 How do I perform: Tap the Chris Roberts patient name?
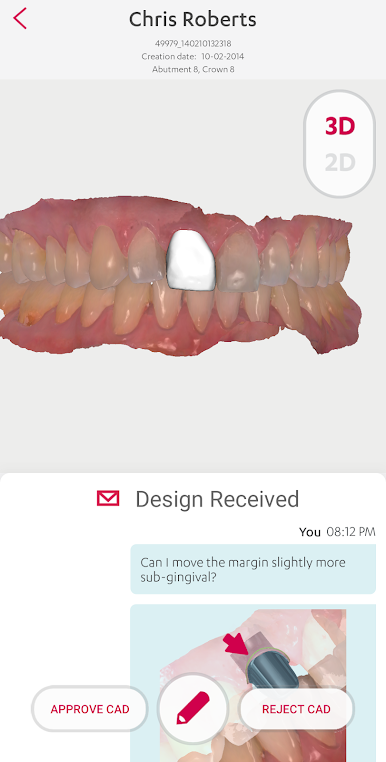coord(193,19)
